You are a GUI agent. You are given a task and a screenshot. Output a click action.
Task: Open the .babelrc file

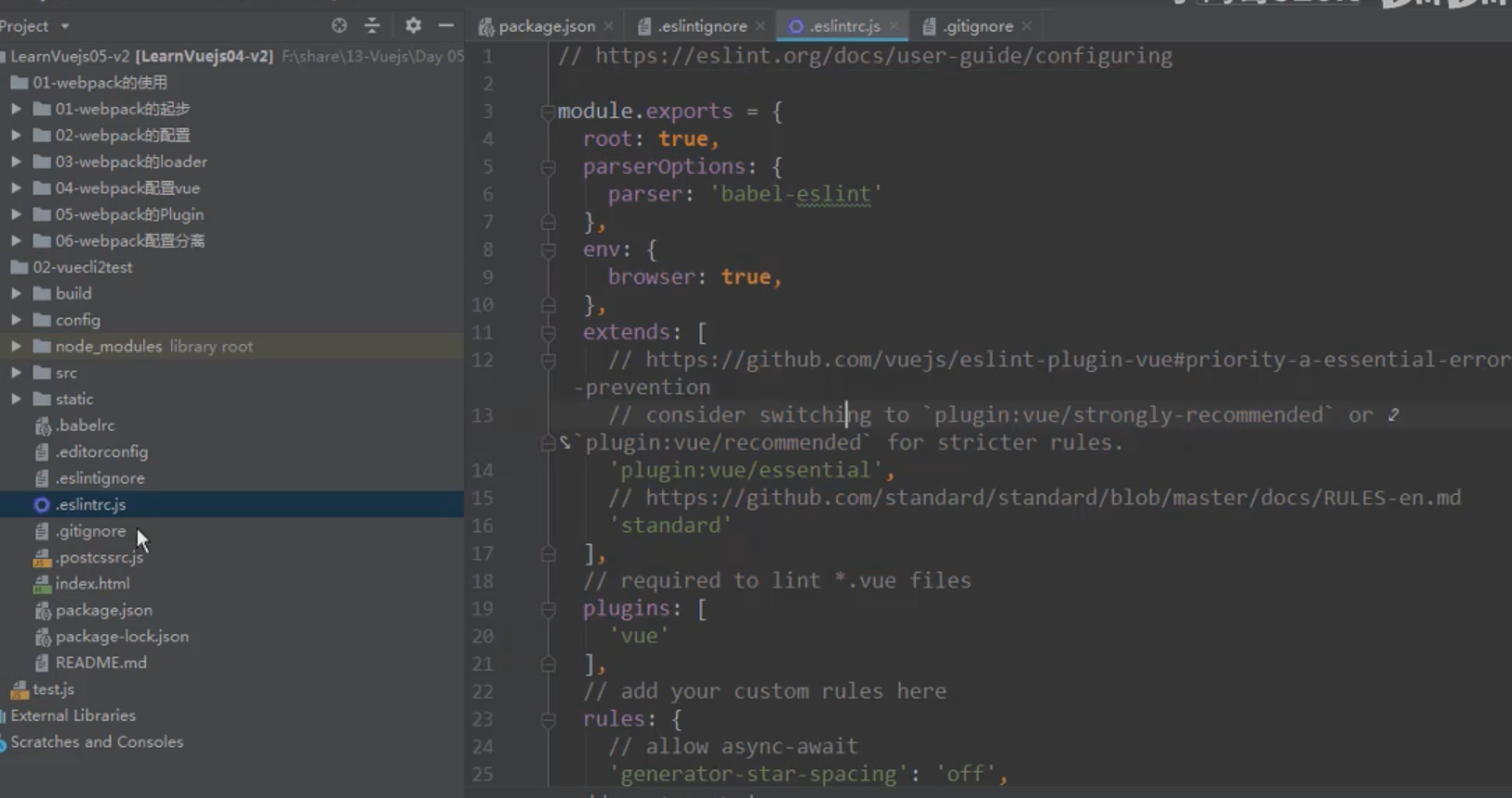pyautogui.click(x=85, y=425)
